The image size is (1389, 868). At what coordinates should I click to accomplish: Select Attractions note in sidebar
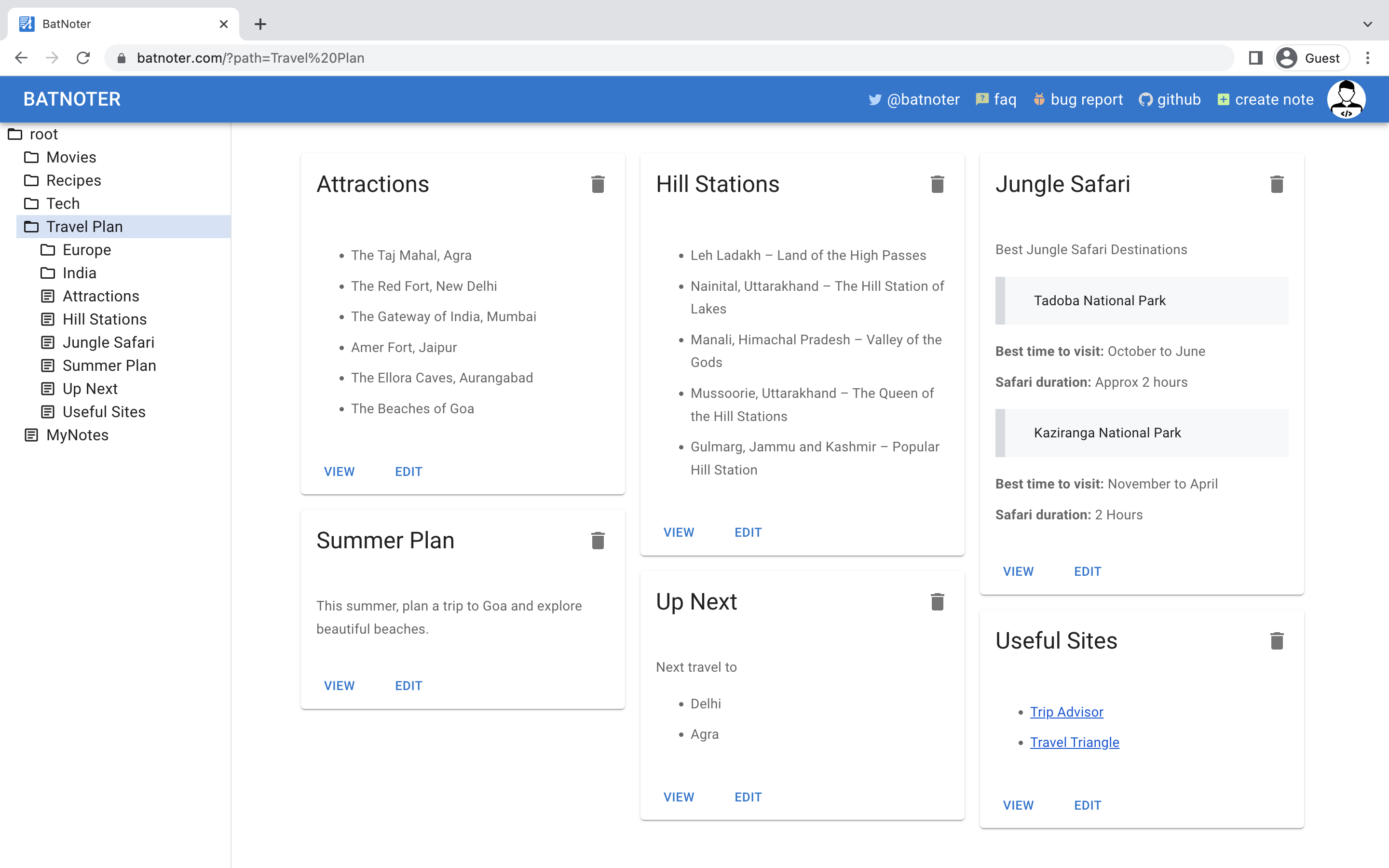[x=101, y=296]
